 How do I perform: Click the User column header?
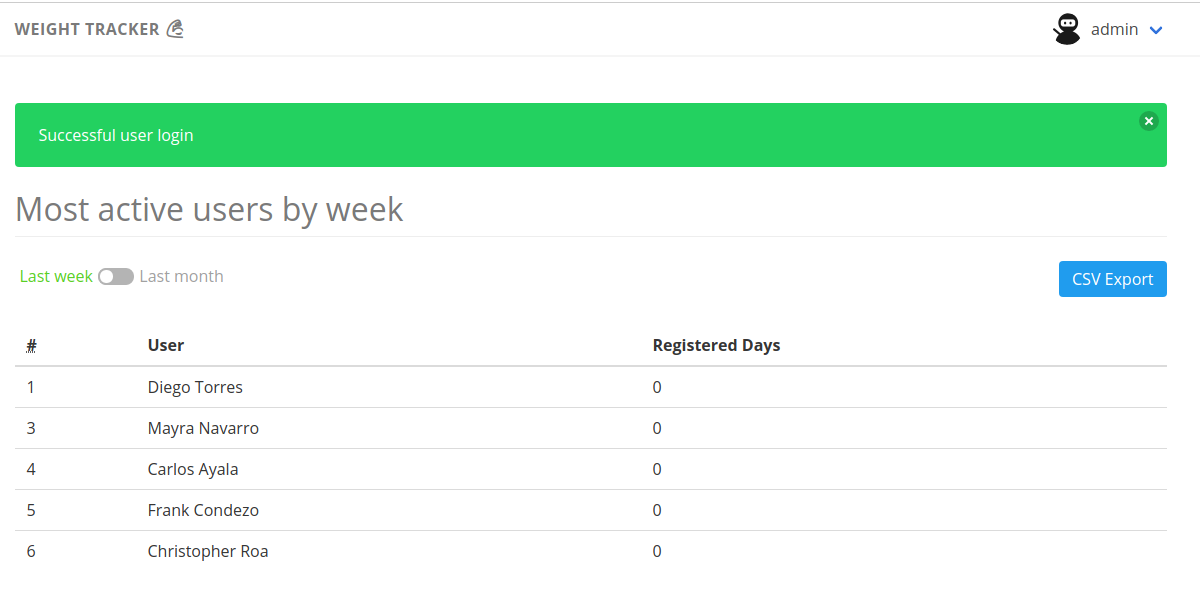[x=166, y=345]
